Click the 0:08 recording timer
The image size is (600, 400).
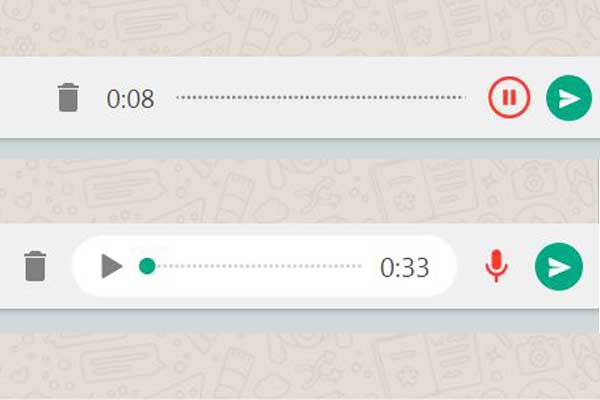tap(130, 99)
